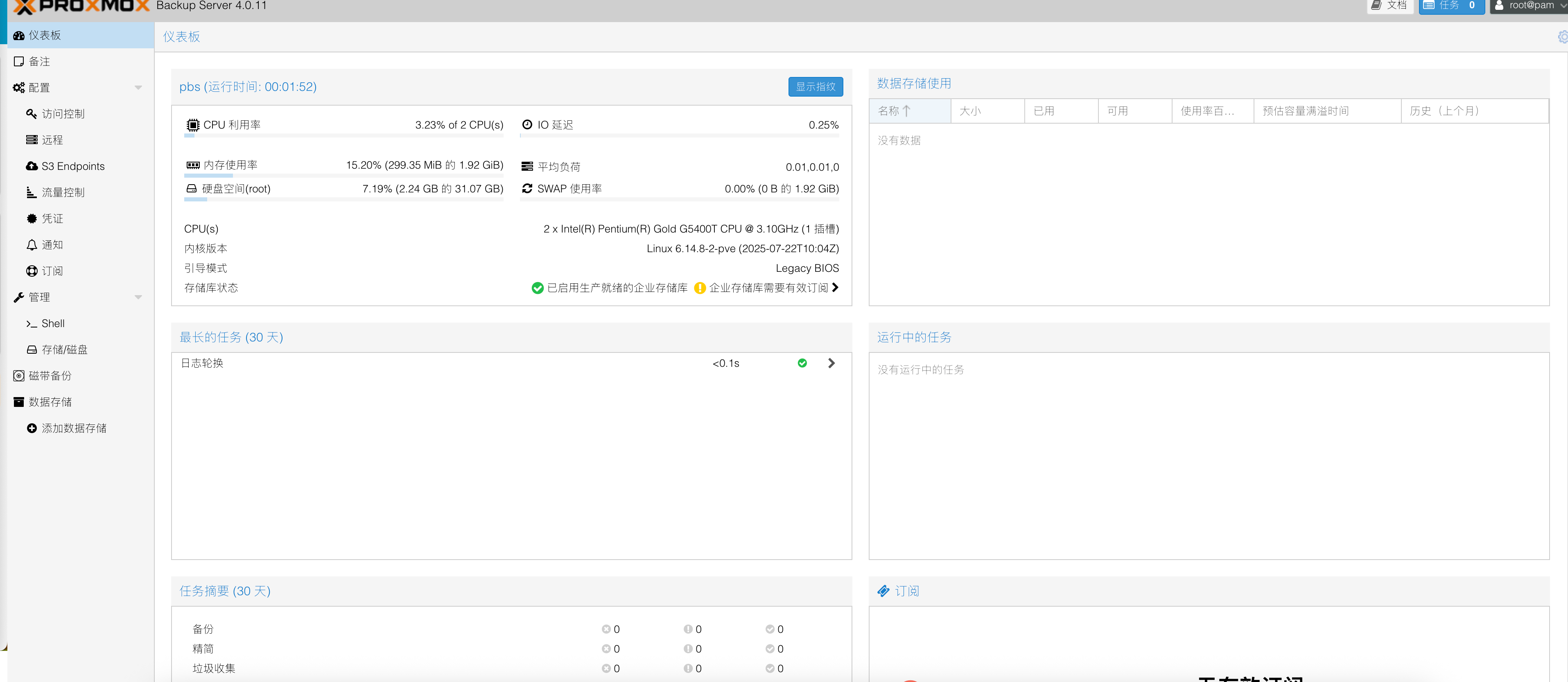Click the tape backup icon
The height and width of the screenshot is (682, 1568).
pos(19,376)
